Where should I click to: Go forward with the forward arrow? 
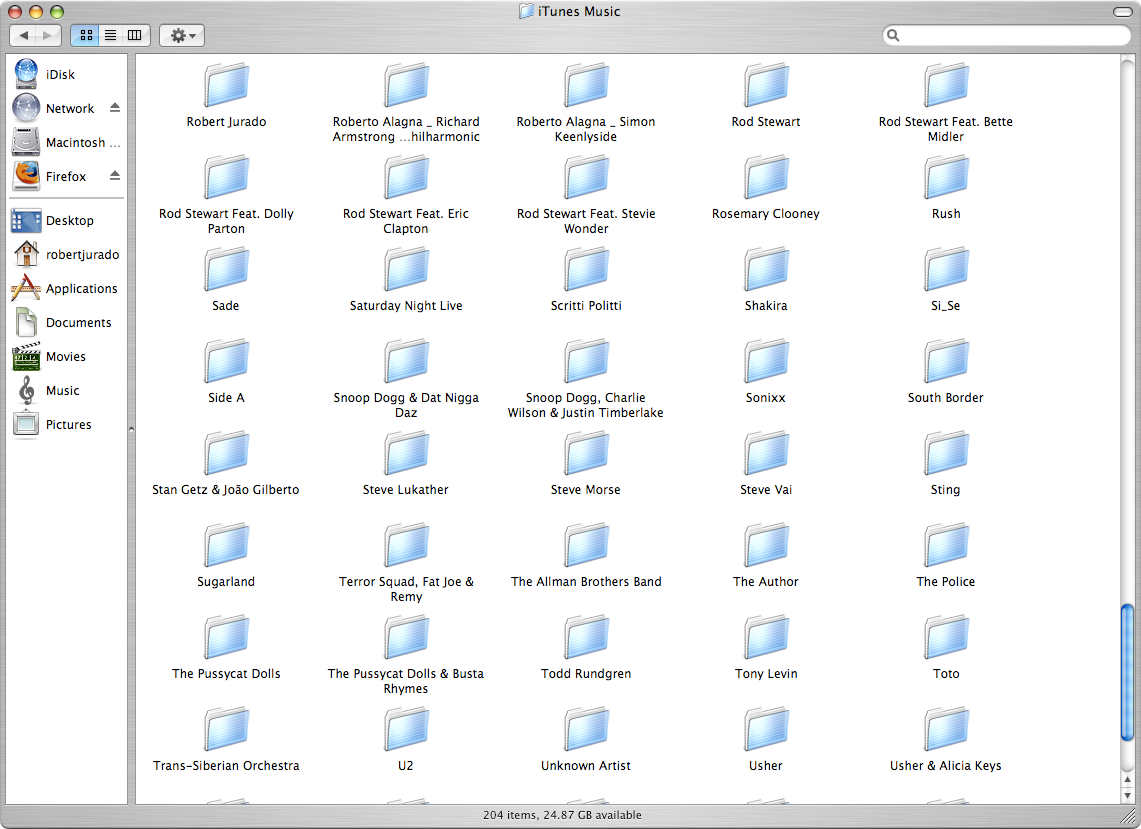click(48, 35)
